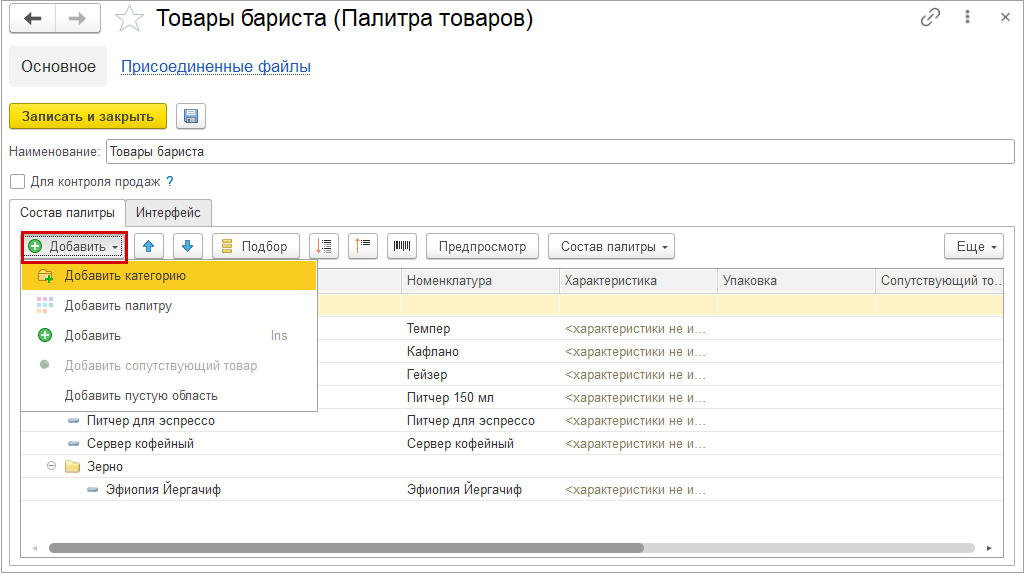
Task: Copy link to this form icon
Action: pyautogui.click(x=930, y=18)
